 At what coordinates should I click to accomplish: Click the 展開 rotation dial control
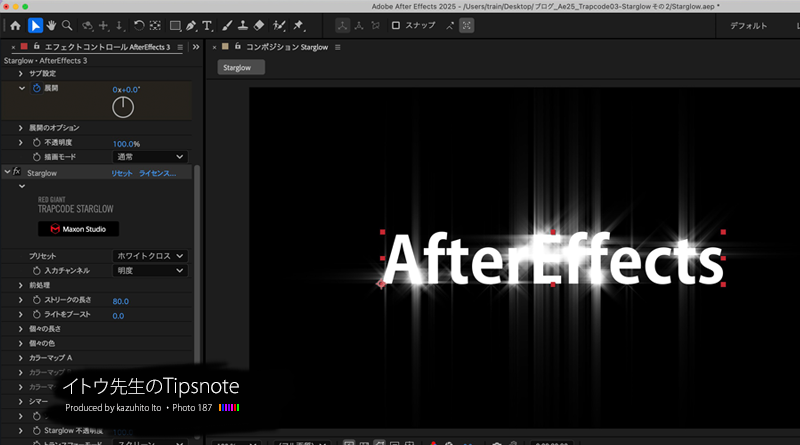point(123,107)
